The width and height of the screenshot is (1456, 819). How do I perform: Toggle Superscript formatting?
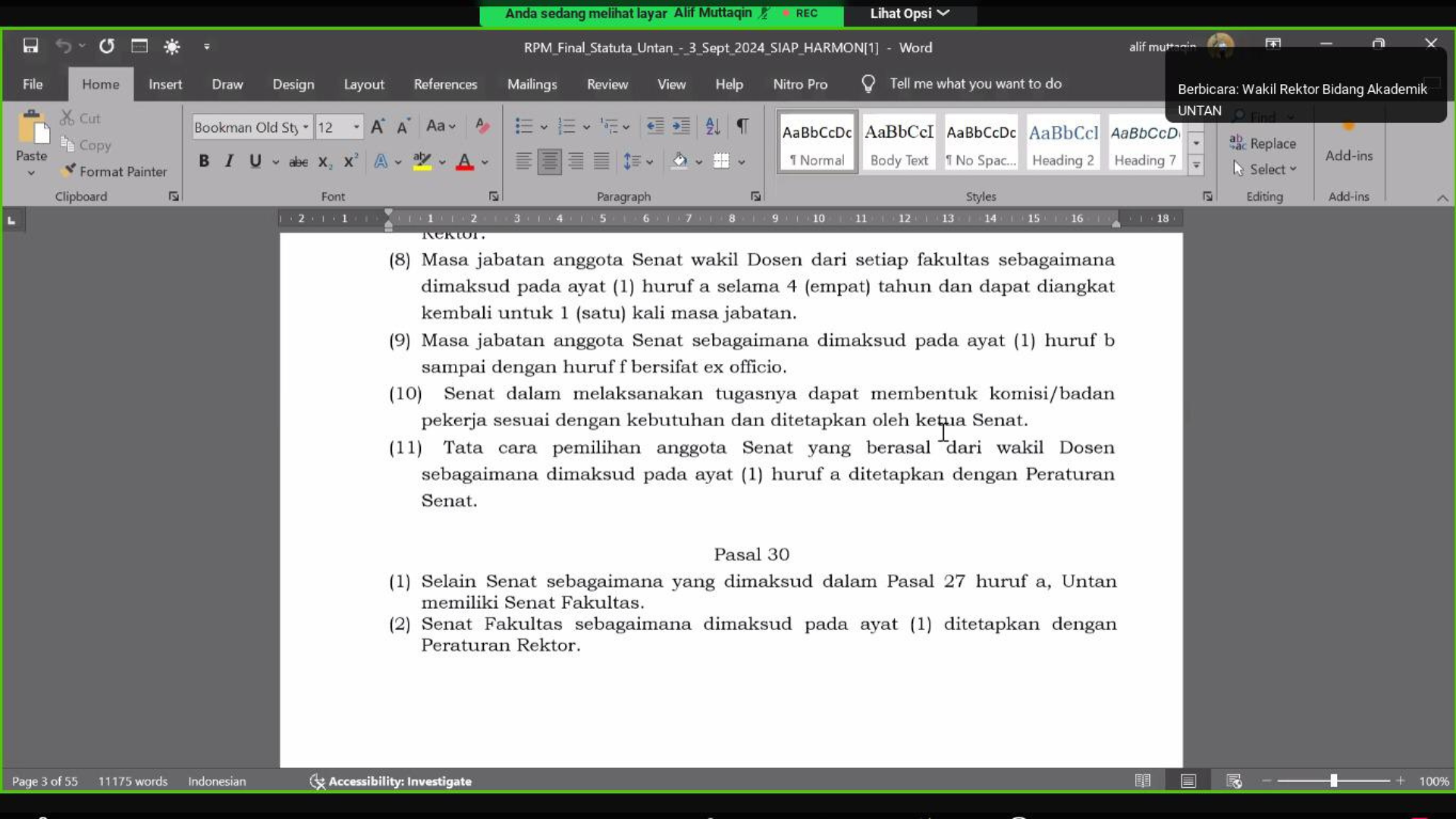point(350,162)
